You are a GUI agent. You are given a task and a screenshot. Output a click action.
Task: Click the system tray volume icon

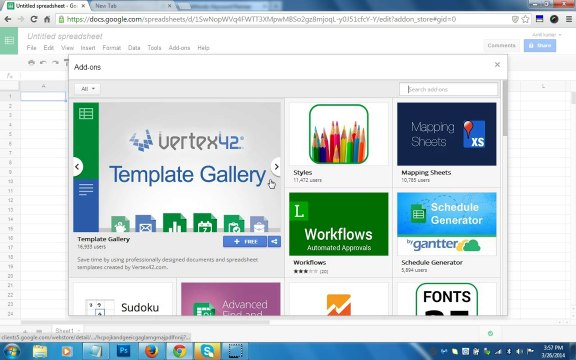(519, 352)
